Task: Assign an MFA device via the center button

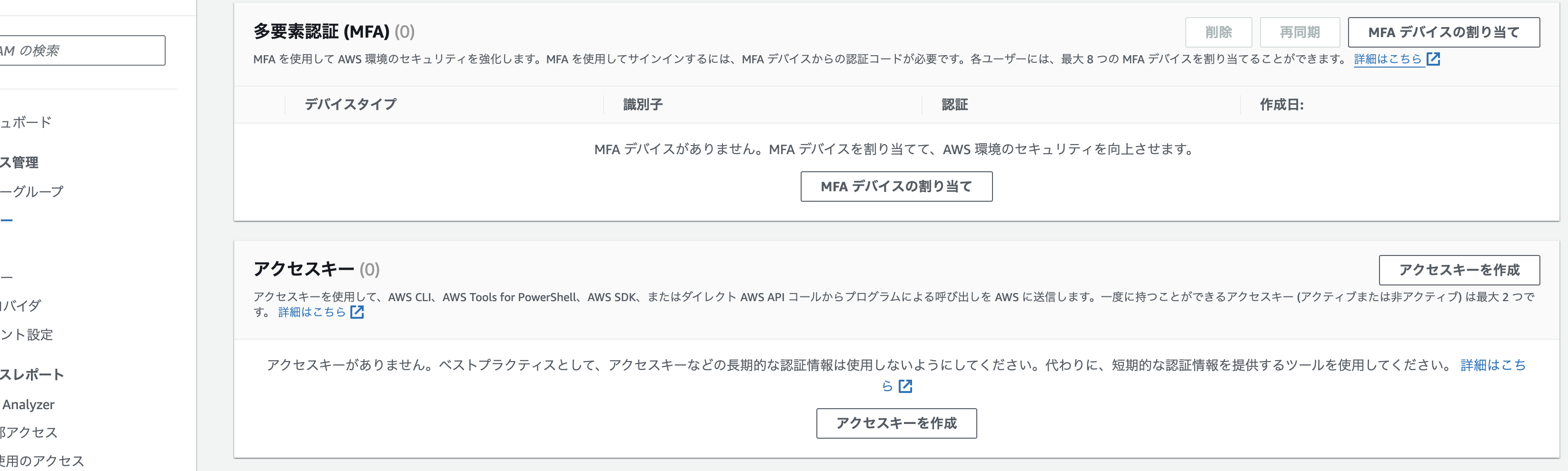Action: tap(896, 187)
